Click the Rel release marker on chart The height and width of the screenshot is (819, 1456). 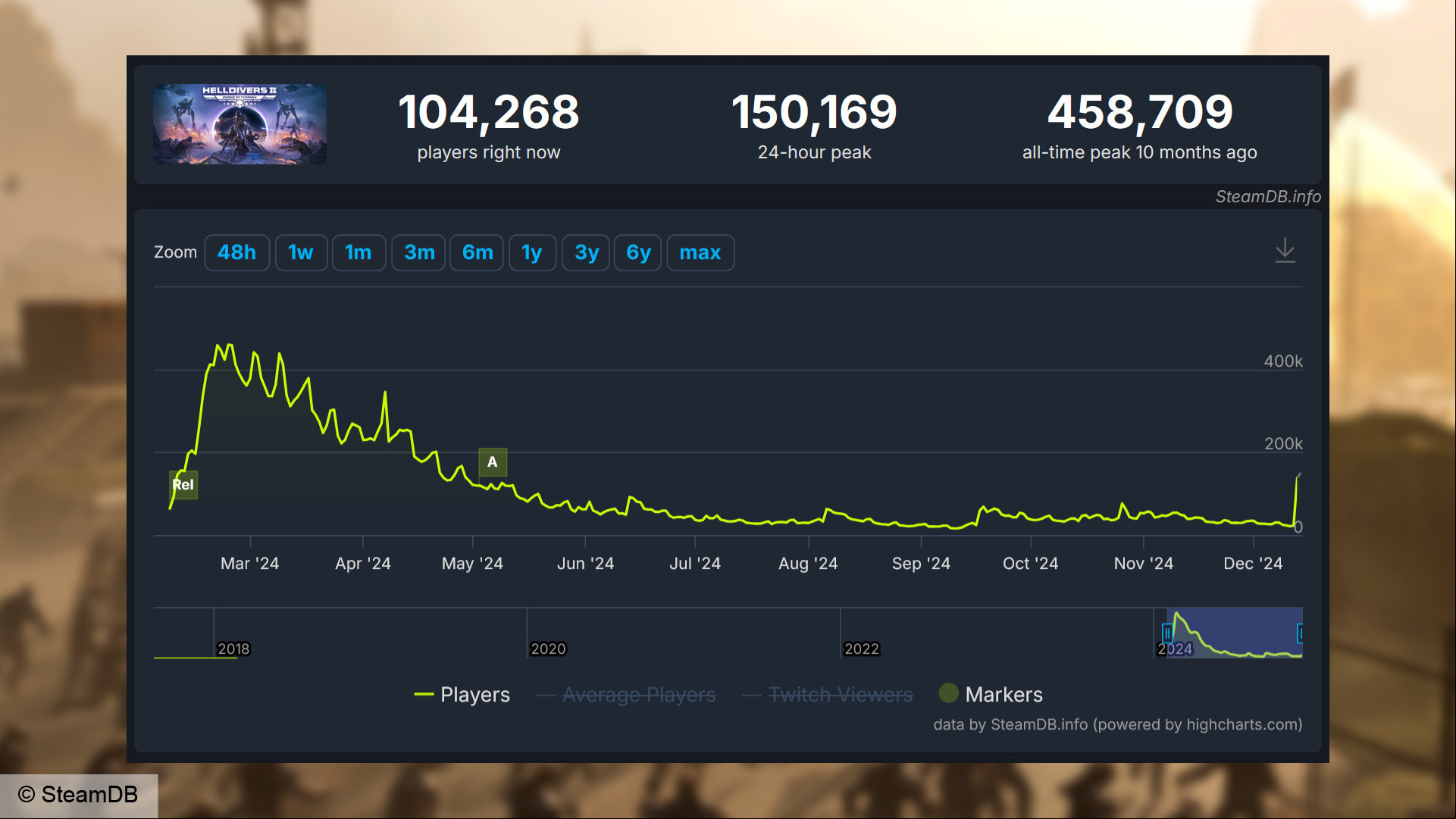183,485
